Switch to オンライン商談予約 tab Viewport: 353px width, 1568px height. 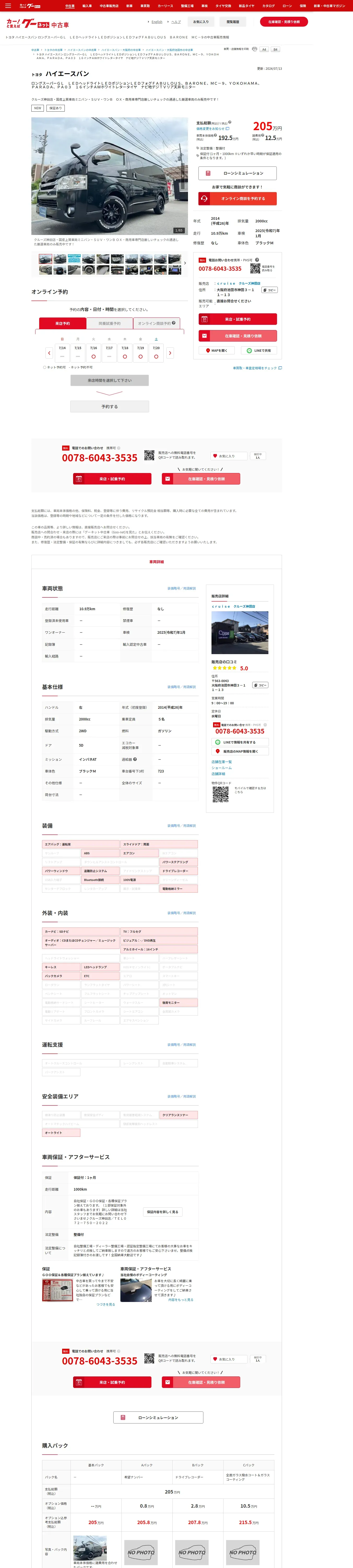coord(156,323)
